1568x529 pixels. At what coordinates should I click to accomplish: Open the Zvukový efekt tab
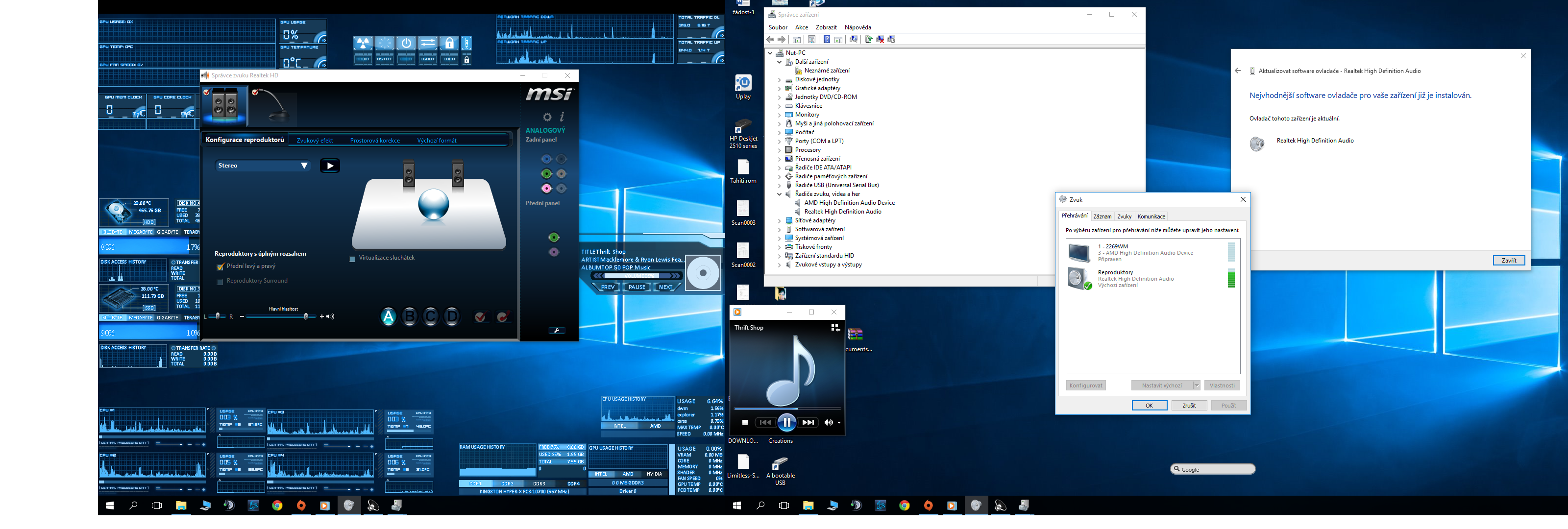coord(315,141)
